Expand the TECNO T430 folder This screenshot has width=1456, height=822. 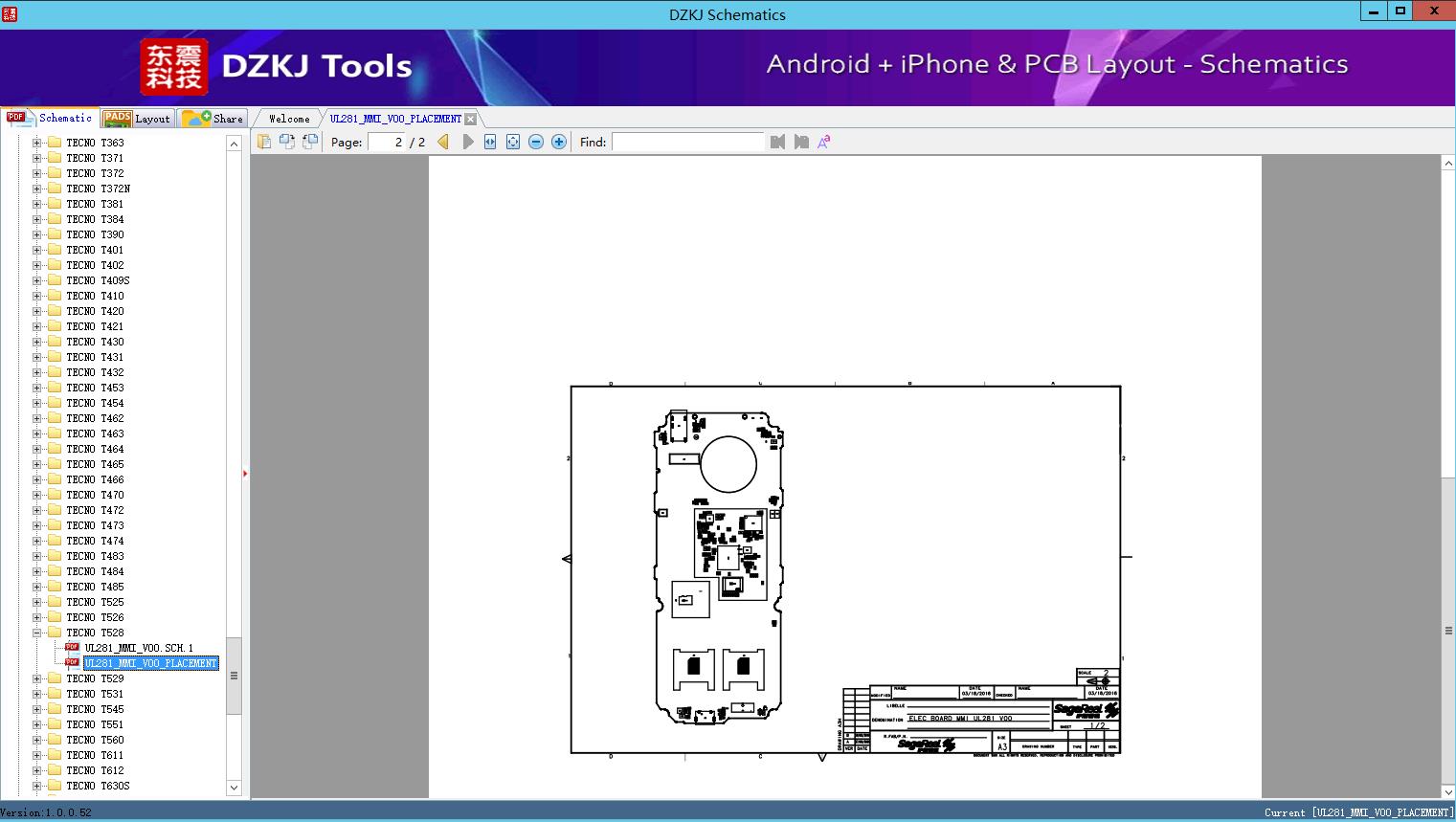pyautogui.click(x=36, y=342)
